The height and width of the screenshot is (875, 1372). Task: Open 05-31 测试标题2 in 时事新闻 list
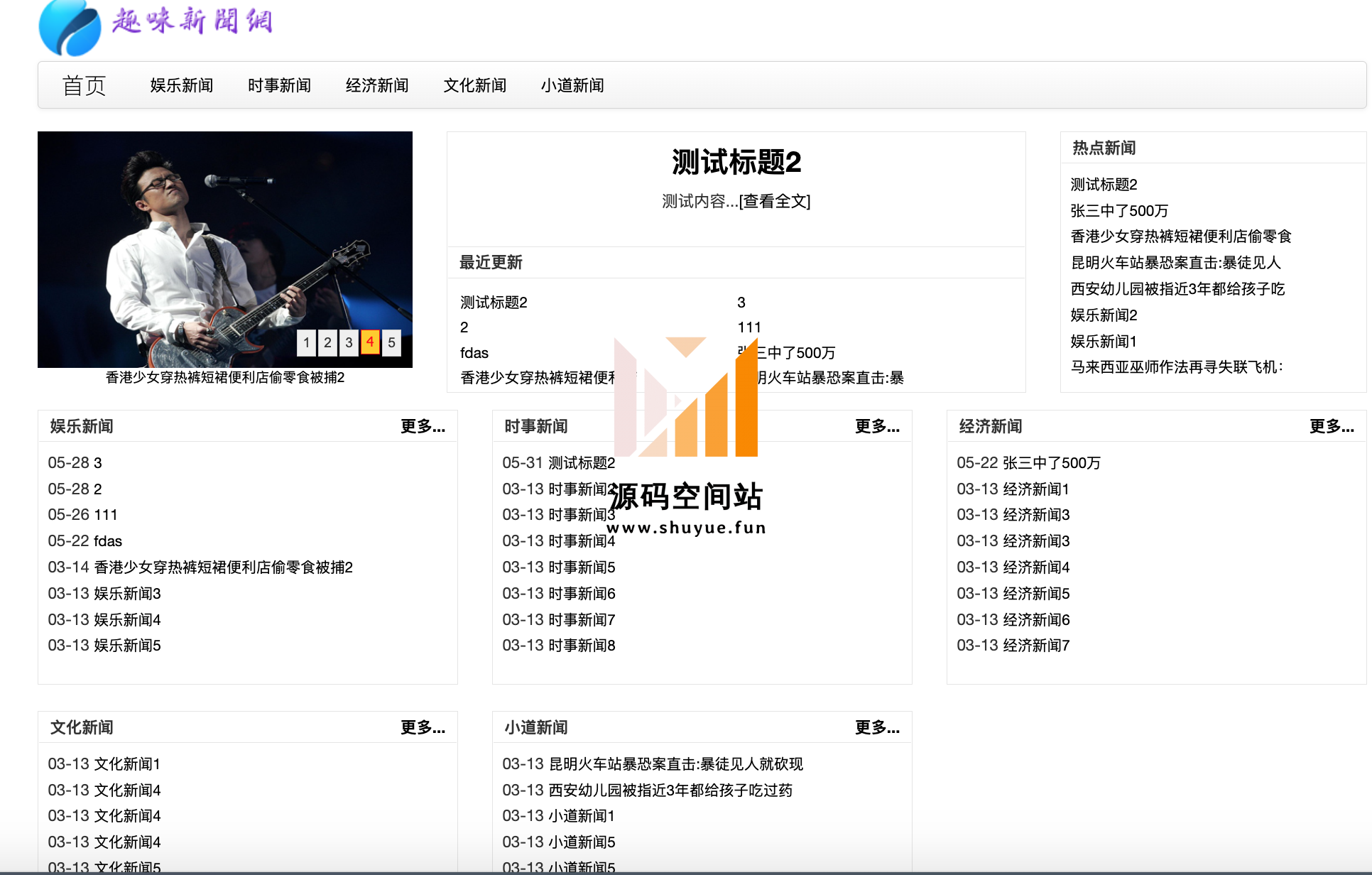click(559, 463)
